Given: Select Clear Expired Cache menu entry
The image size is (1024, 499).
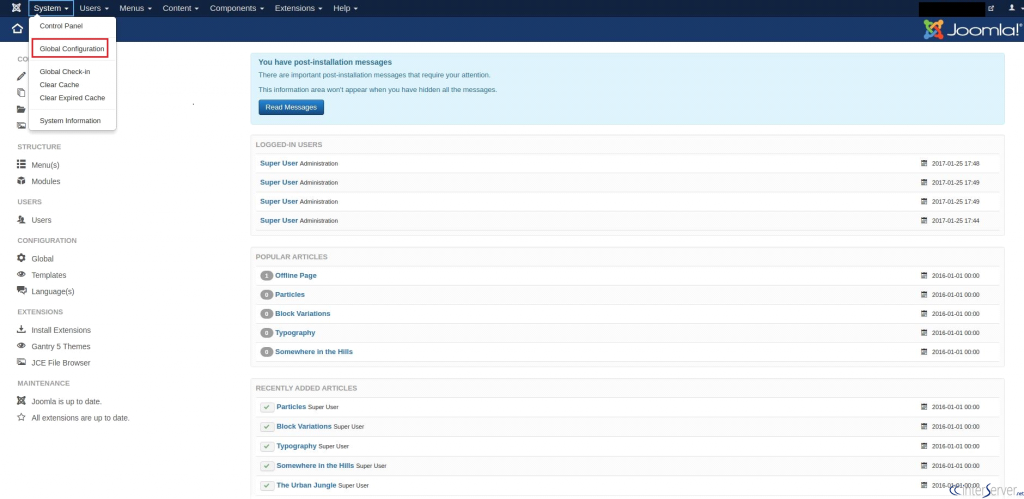Looking at the screenshot, I should [x=72, y=98].
